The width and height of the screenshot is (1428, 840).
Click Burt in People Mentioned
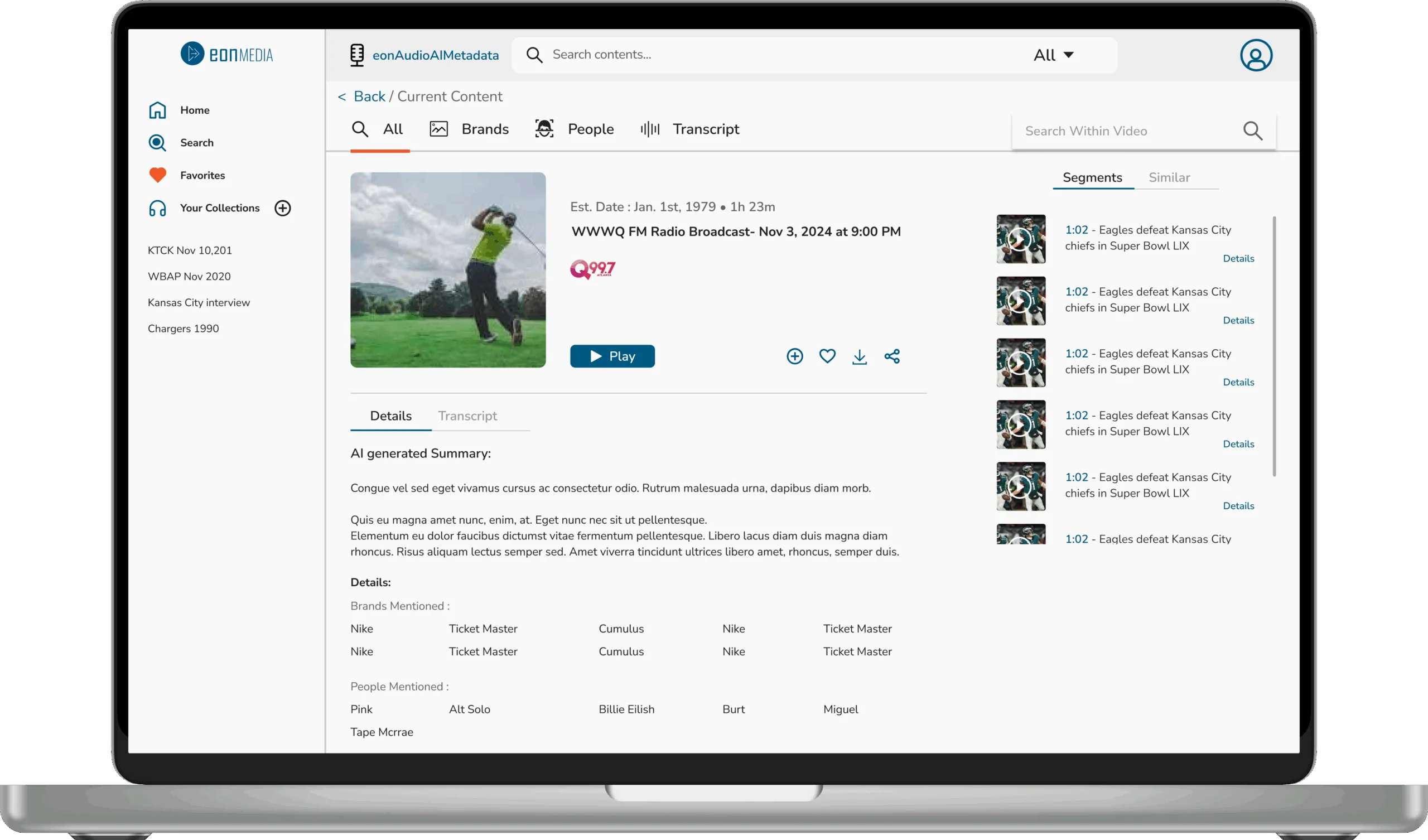[734, 709]
